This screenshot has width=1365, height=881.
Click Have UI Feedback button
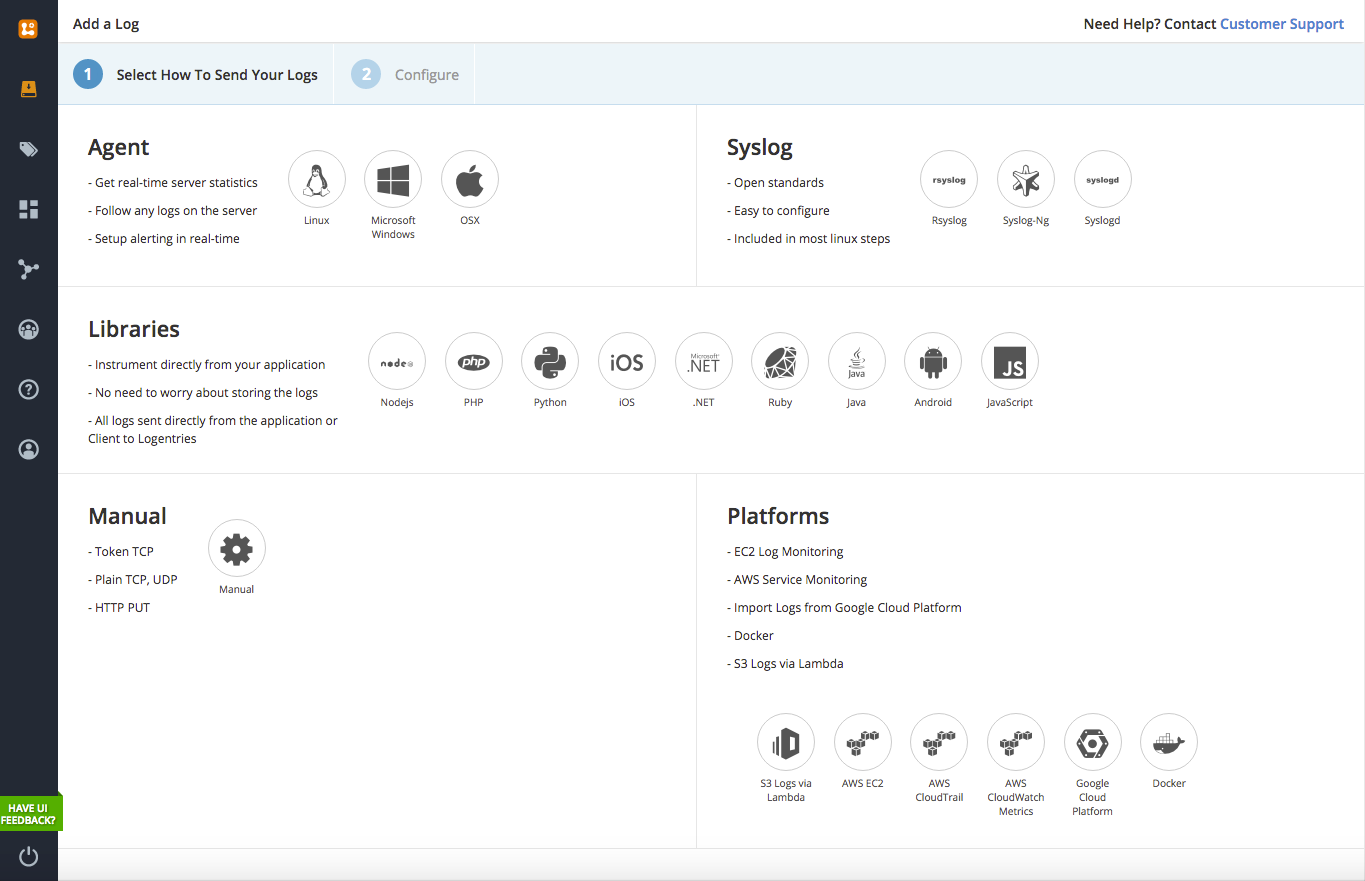click(x=30, y=814)
